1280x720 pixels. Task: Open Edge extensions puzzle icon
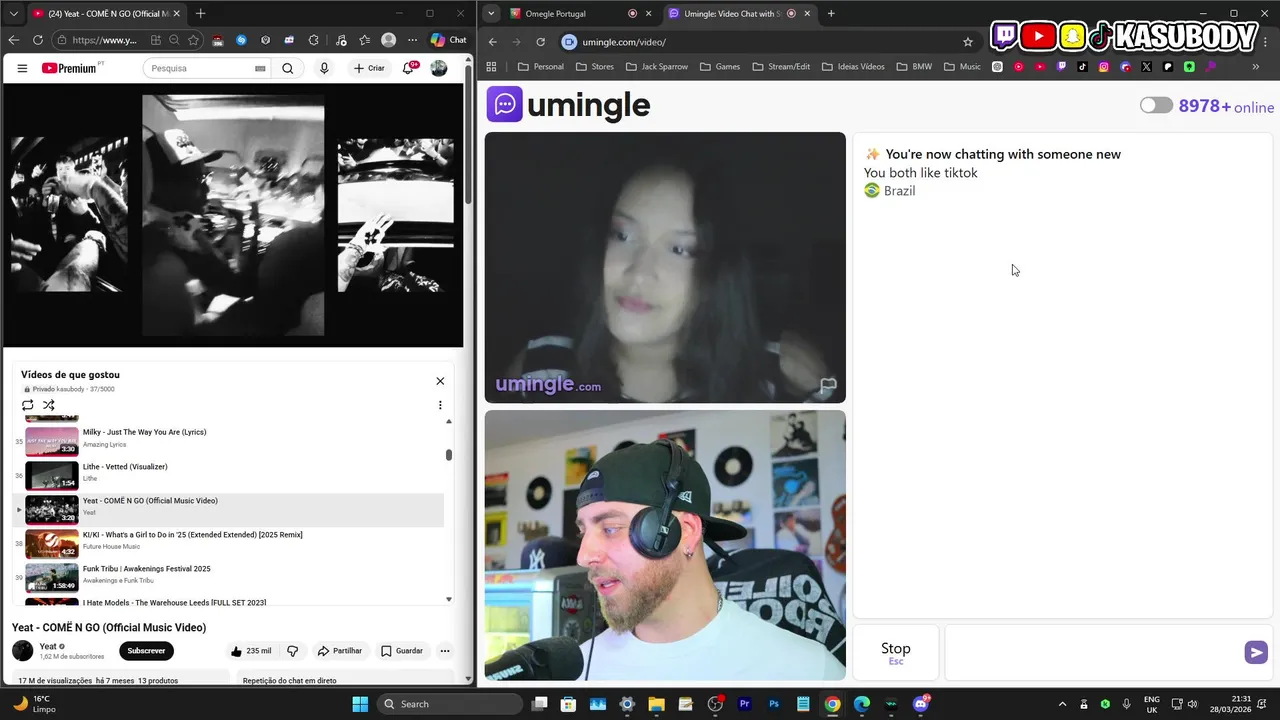(314, 40)
